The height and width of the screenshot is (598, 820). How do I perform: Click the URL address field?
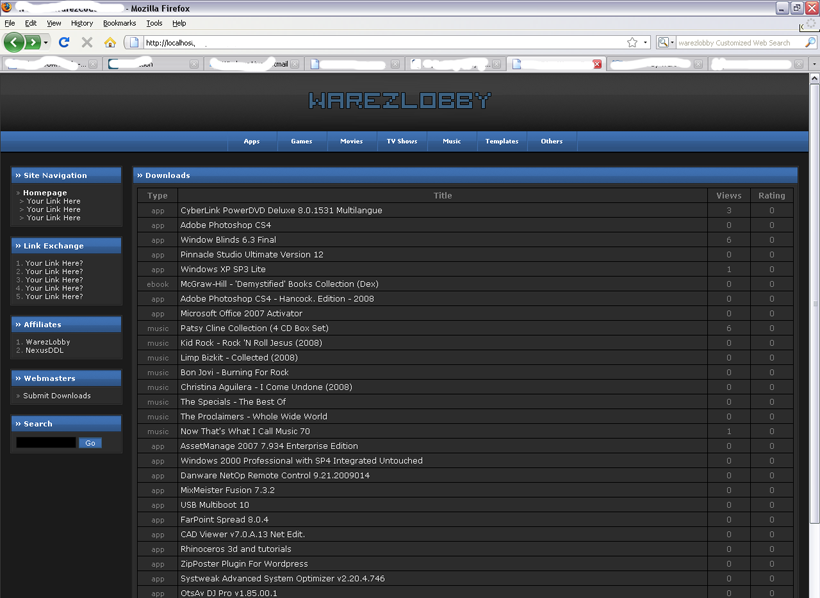384,43
